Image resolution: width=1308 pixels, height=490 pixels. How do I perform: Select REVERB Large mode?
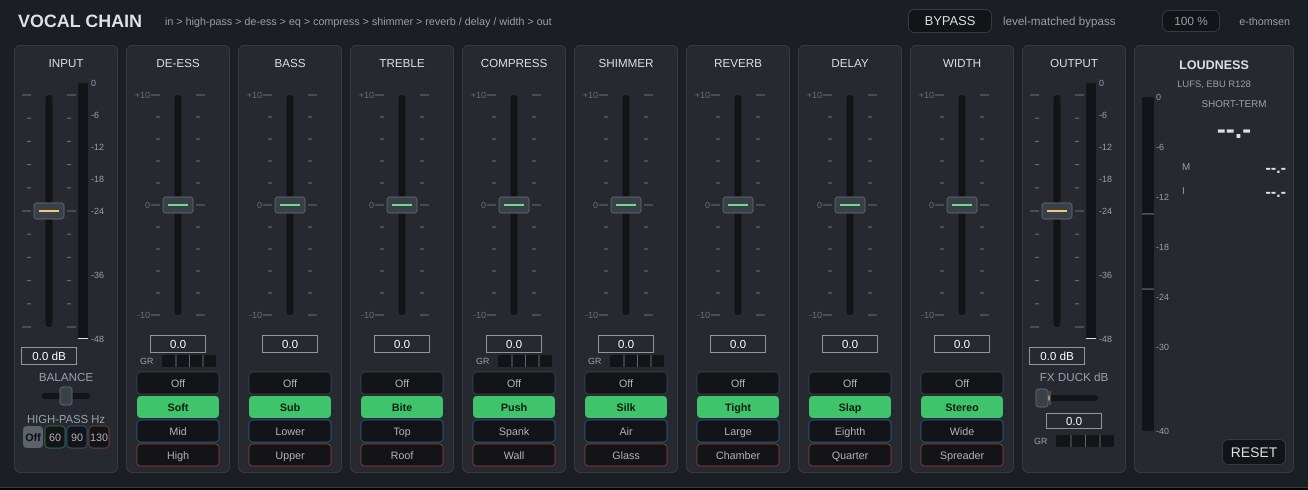click(738, 431)
